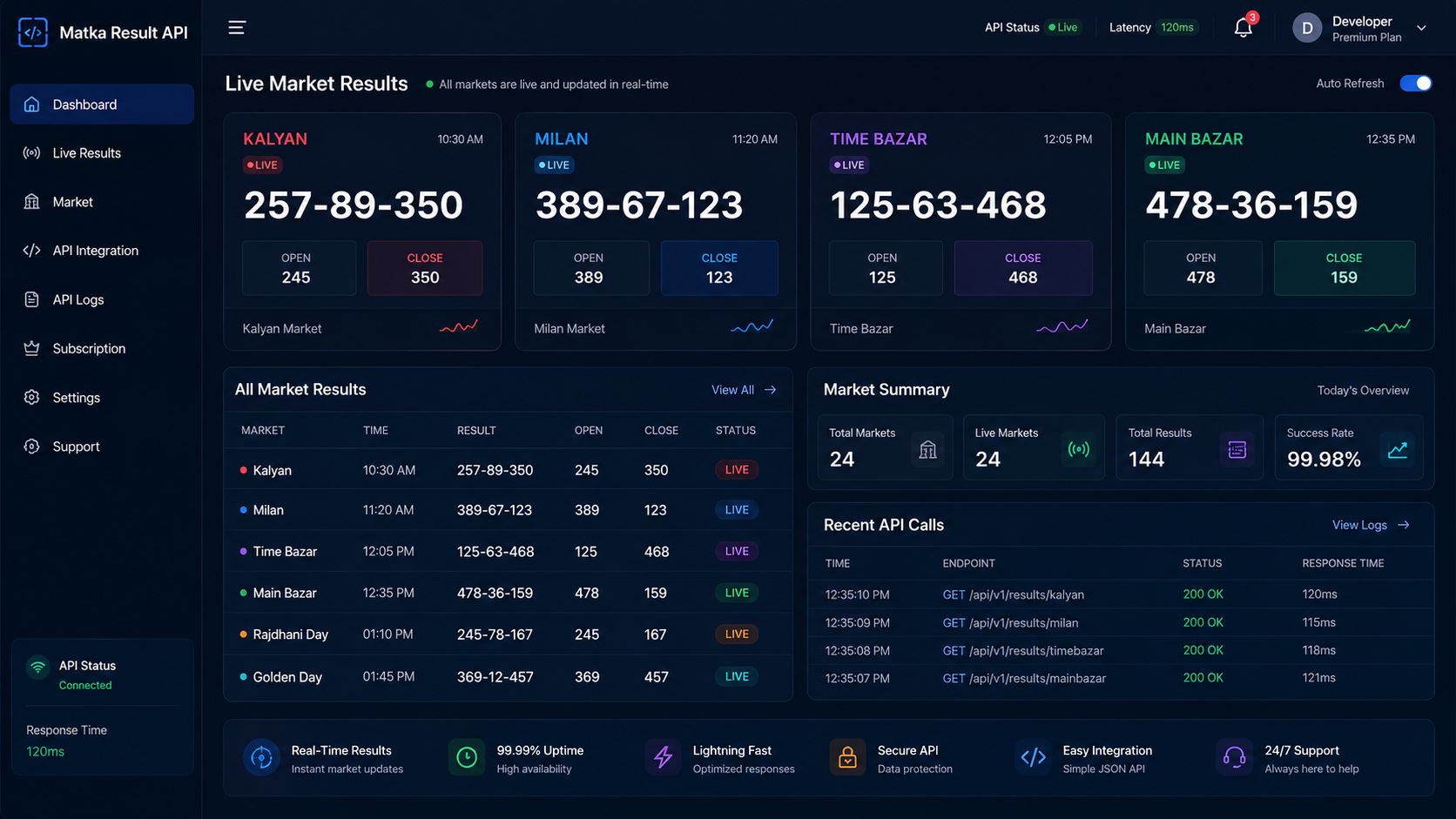Click the 24/7 Support headset icon

[1234, 757]
